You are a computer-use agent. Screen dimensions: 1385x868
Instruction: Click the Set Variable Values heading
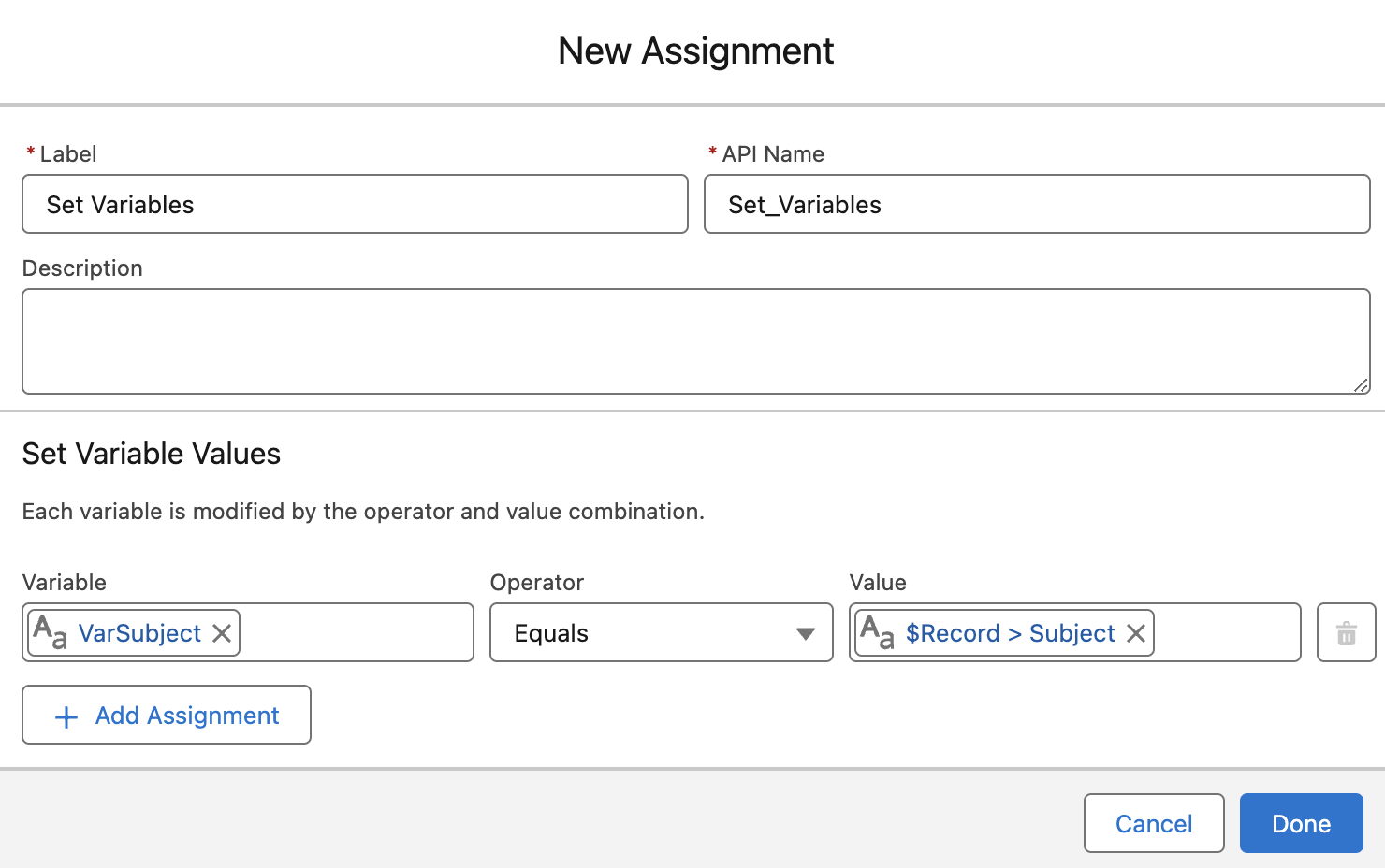[152, 454]
